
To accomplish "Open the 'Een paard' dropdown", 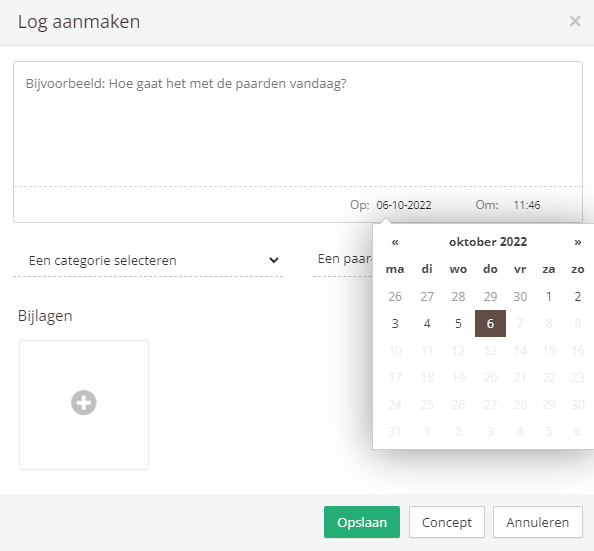I will click(x=343, y=259).
